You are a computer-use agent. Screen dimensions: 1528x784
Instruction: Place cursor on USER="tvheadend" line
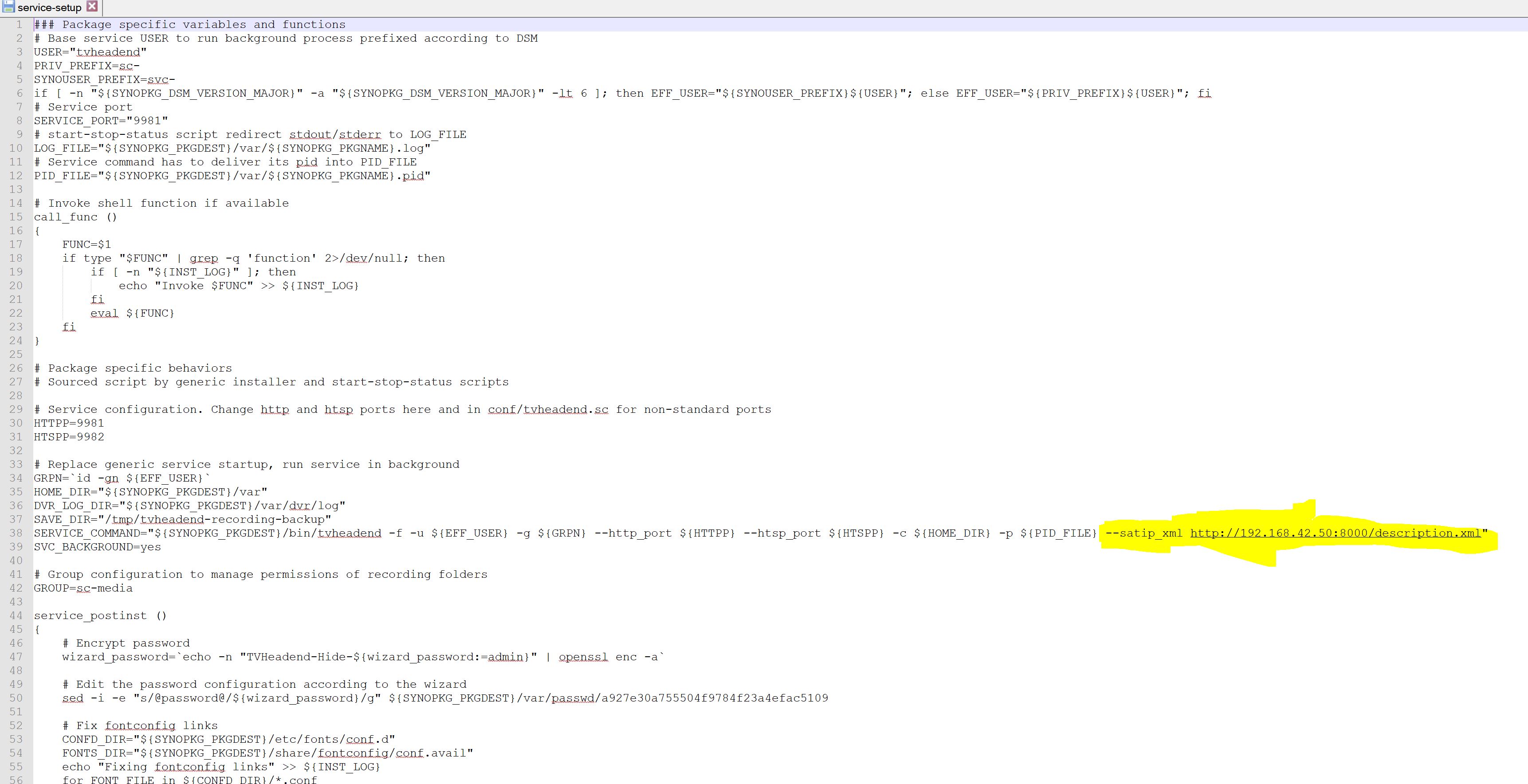coord(90,52)
